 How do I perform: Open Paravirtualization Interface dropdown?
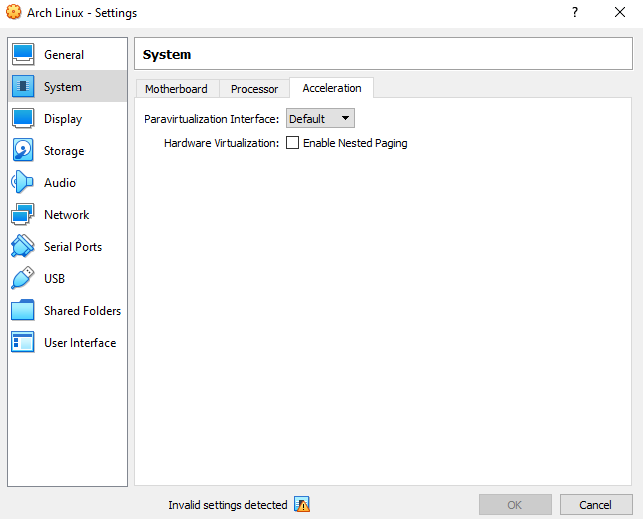click(x=320, y=118)
